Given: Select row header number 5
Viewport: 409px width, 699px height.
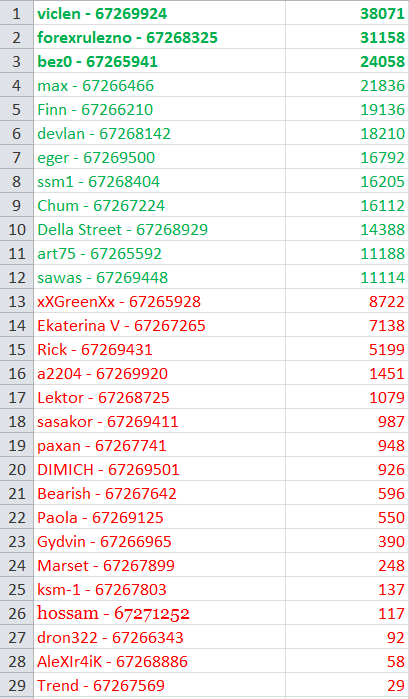Looking at the screenshot, I should 17,109.
